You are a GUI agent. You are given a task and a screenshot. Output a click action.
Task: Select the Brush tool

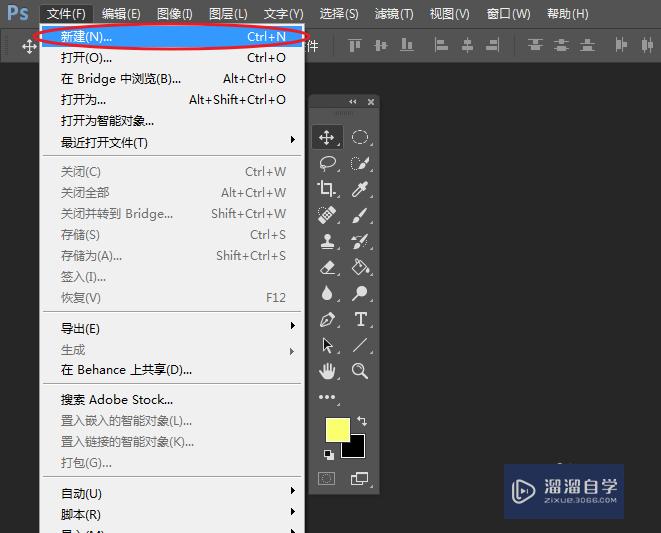point(360,215)
